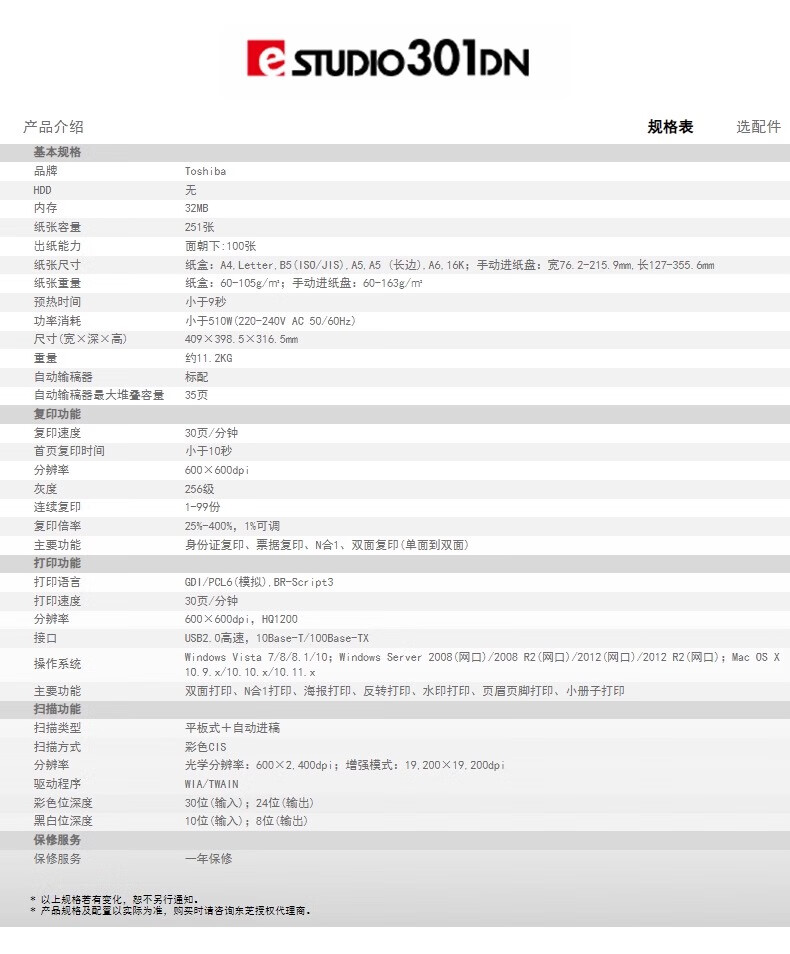Click the 复印倍率 row label
Viewport: 790px width, 954px height.
pyautogui.click(x=57, y=526)
